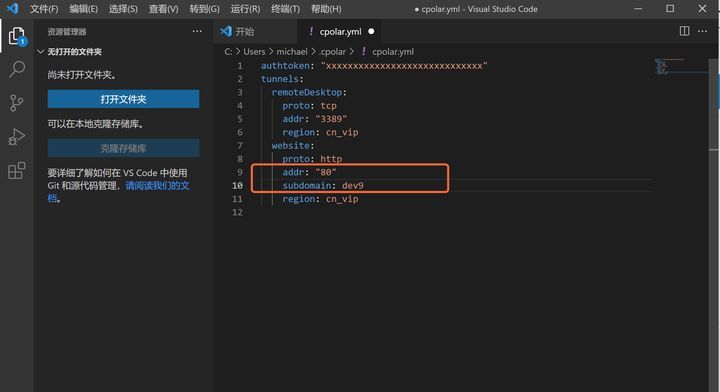Open the 文件(F) menu
This screenshot has height=392, width=720.
(x=44, y=9)
